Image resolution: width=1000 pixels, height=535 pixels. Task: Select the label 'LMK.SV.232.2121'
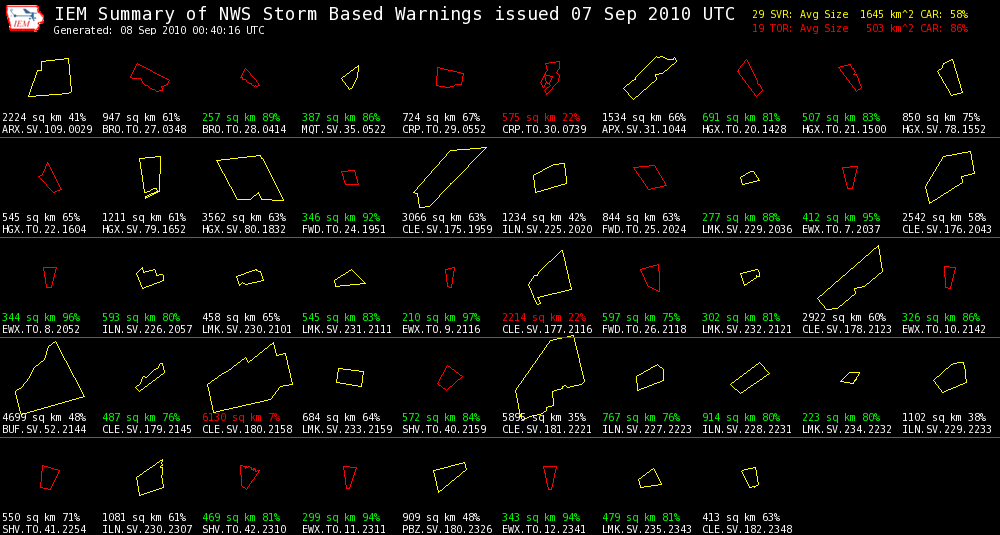click(747, 330)
